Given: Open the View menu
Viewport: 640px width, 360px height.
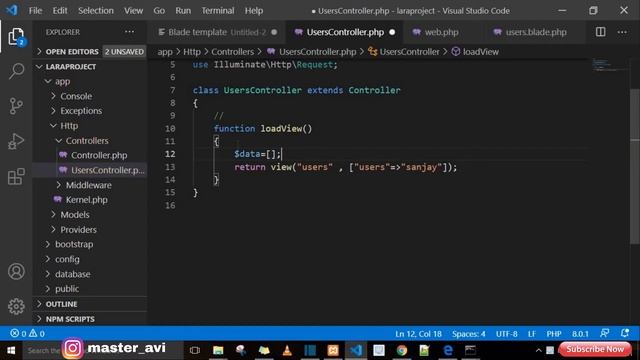Looking at the screenshot, I should coord(133,11).
